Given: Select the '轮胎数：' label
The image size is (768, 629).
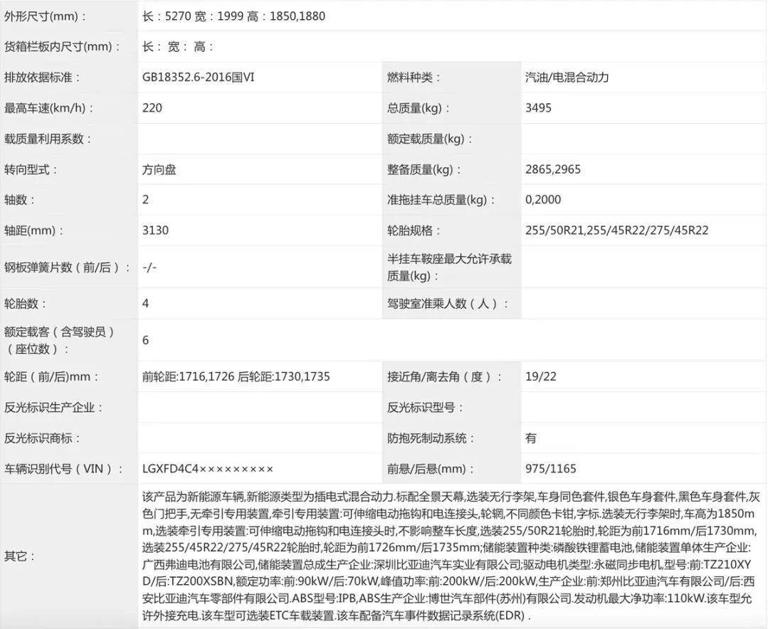Looking at the screenshot, I should [x=25, y=304].
